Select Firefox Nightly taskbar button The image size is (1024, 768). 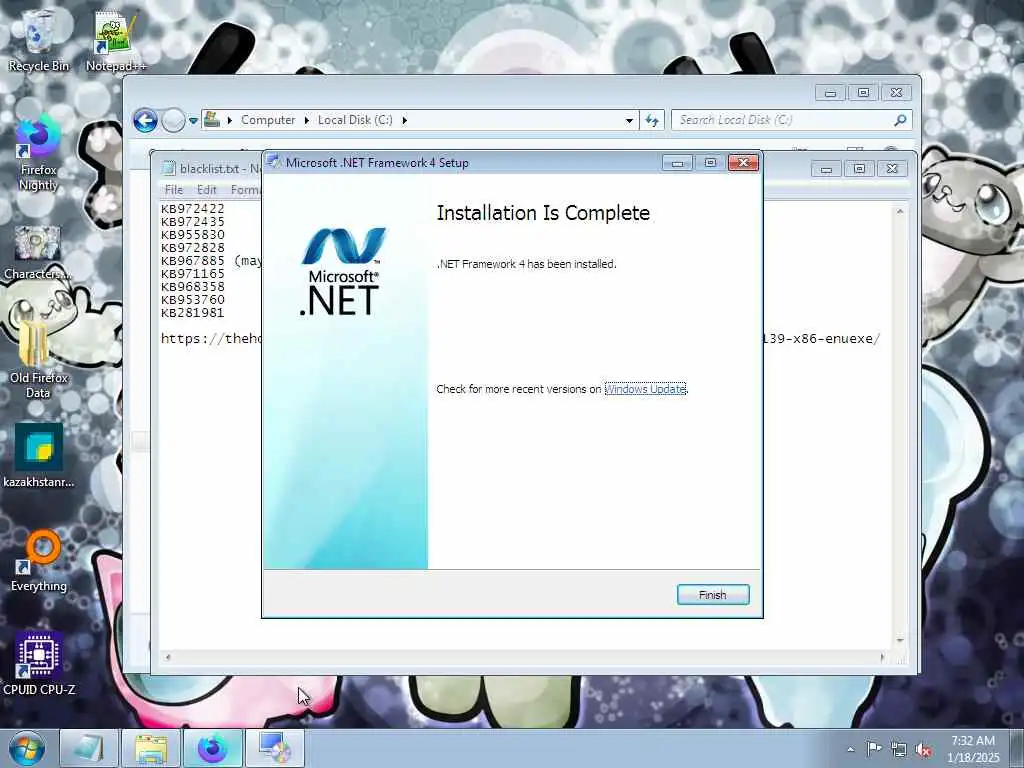click(213, 748)
